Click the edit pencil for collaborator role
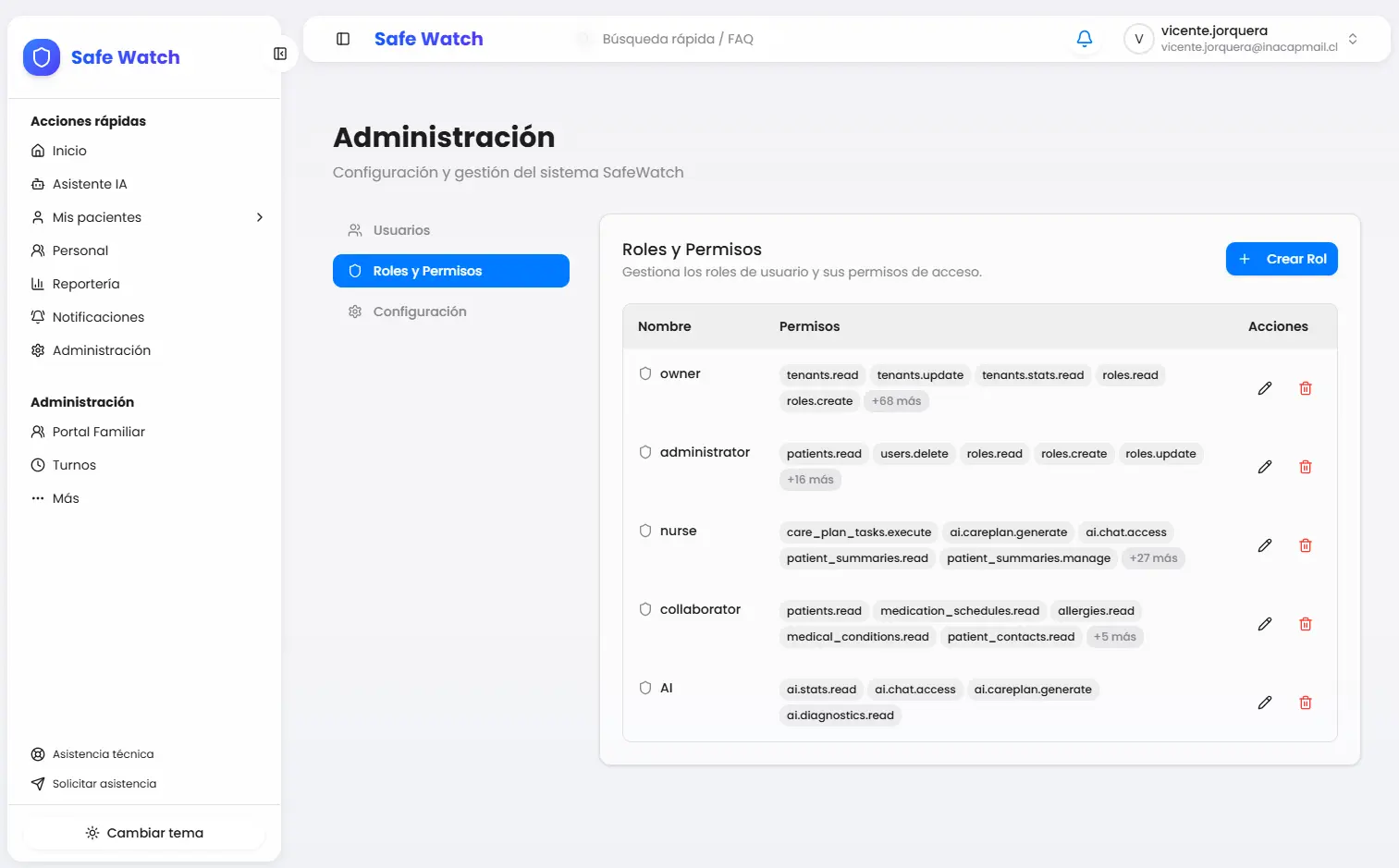 1264,624
